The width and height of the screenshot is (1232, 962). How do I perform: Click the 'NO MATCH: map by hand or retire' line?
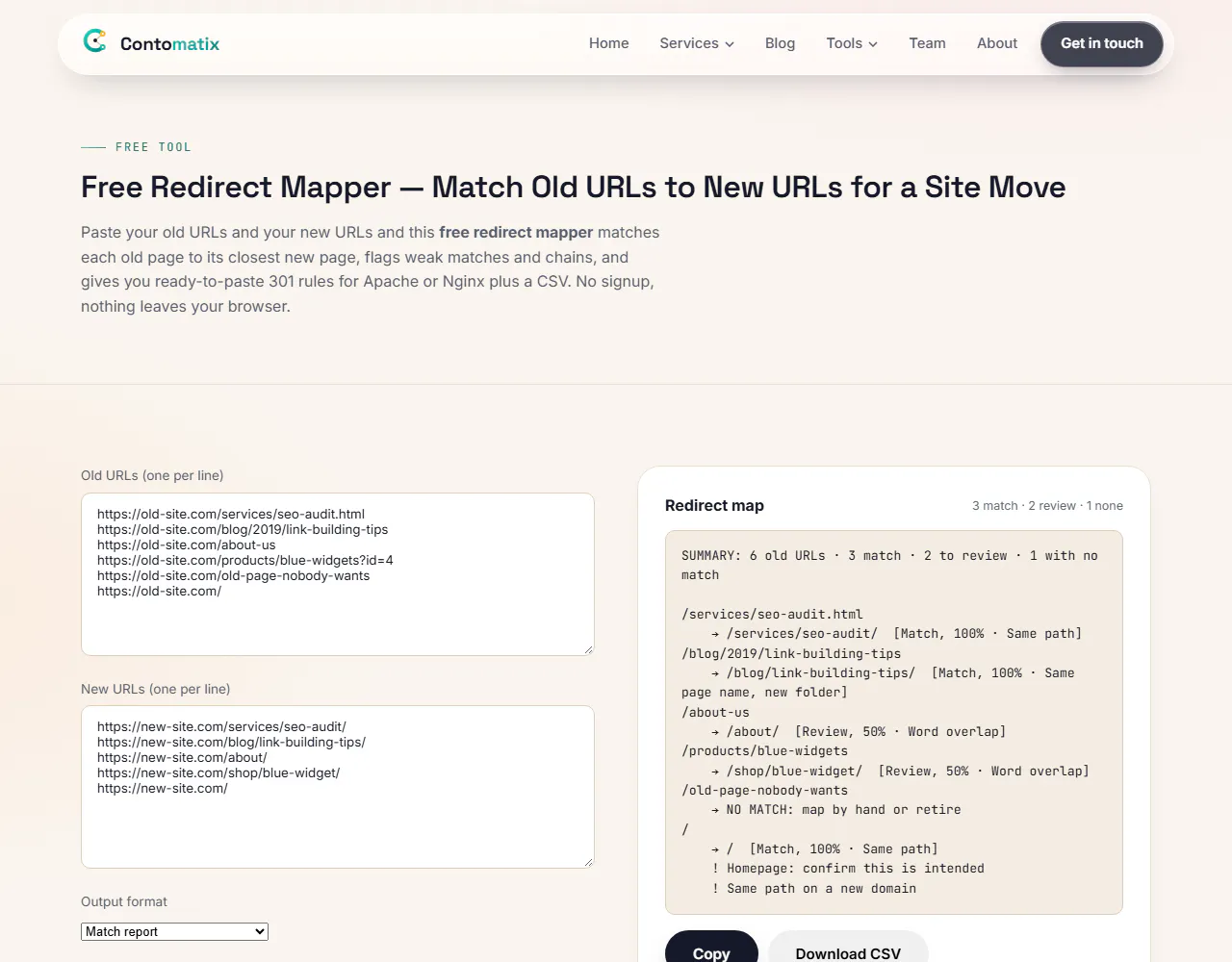pos(836,810)
